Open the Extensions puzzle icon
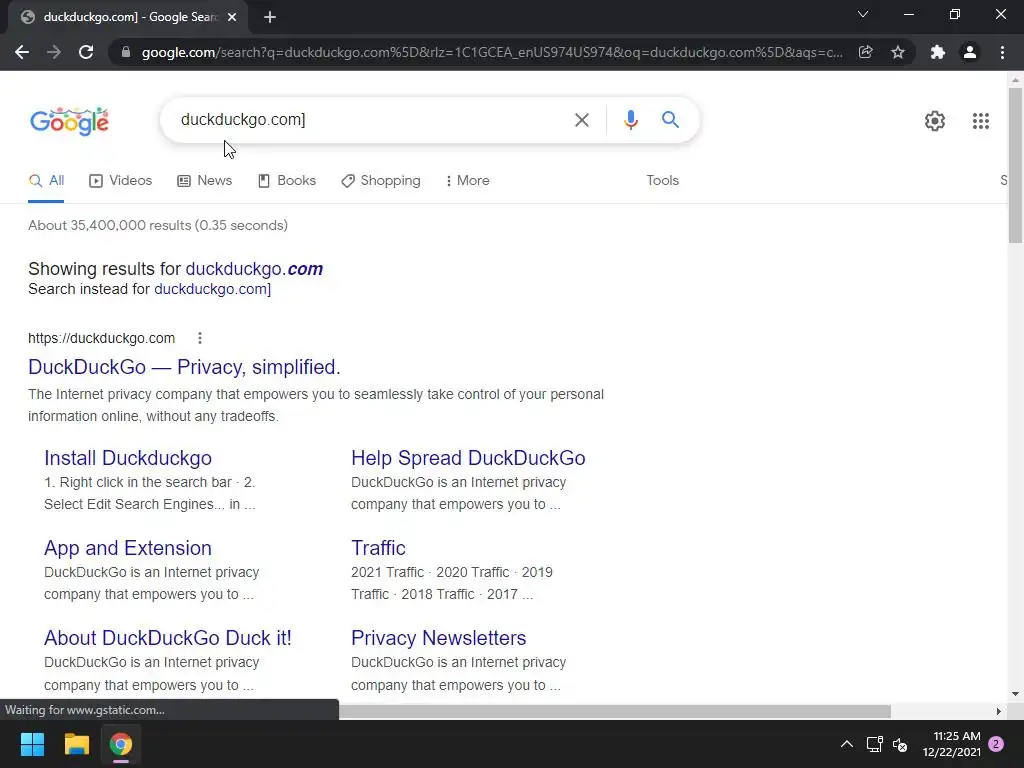This screenshot has width=1024, height=768. 938,52
